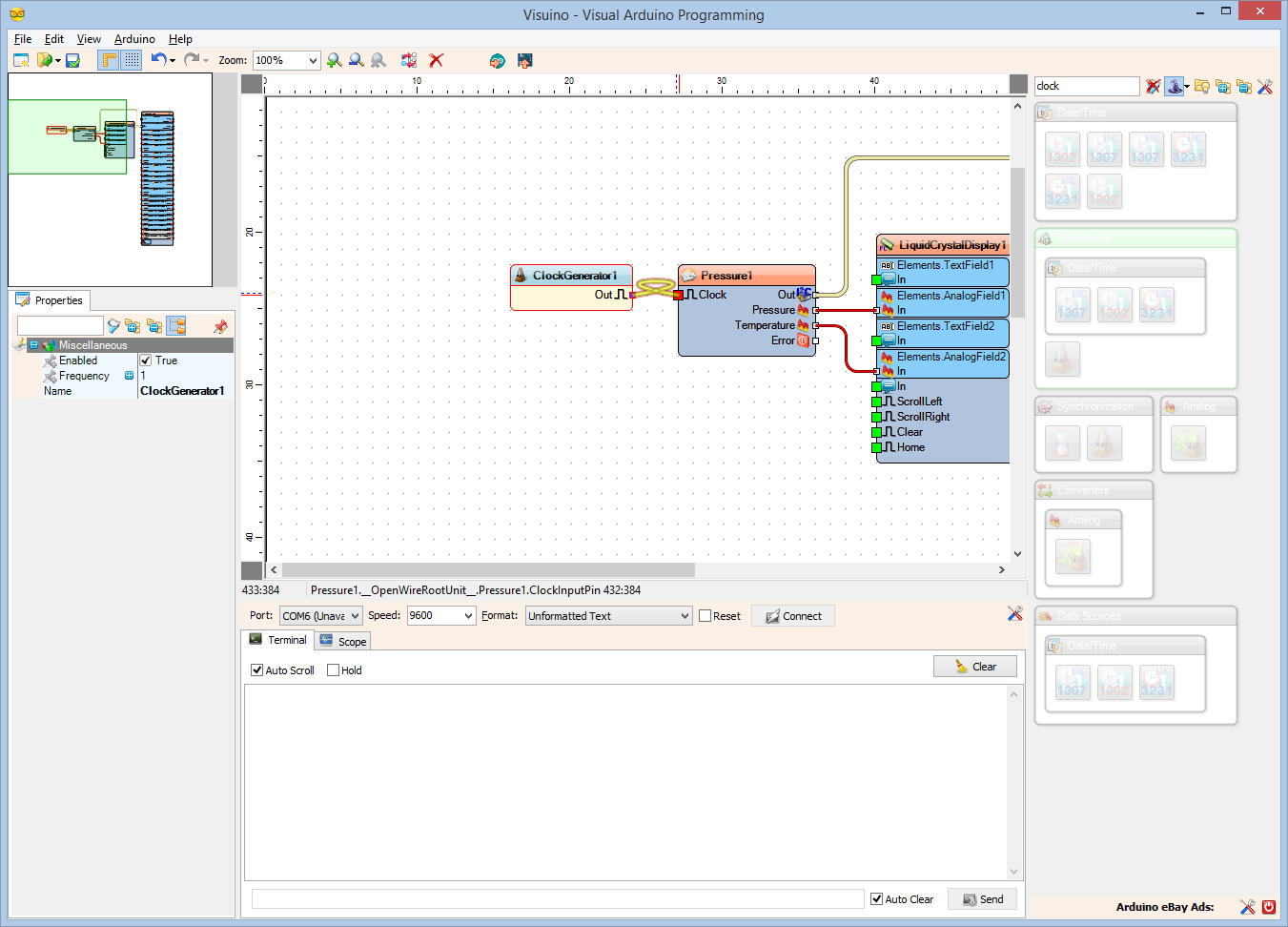This screenshot has height=927, width=1288.
Task: Click the Name value ClockGenerator1
Action: (x=182, y=391)
